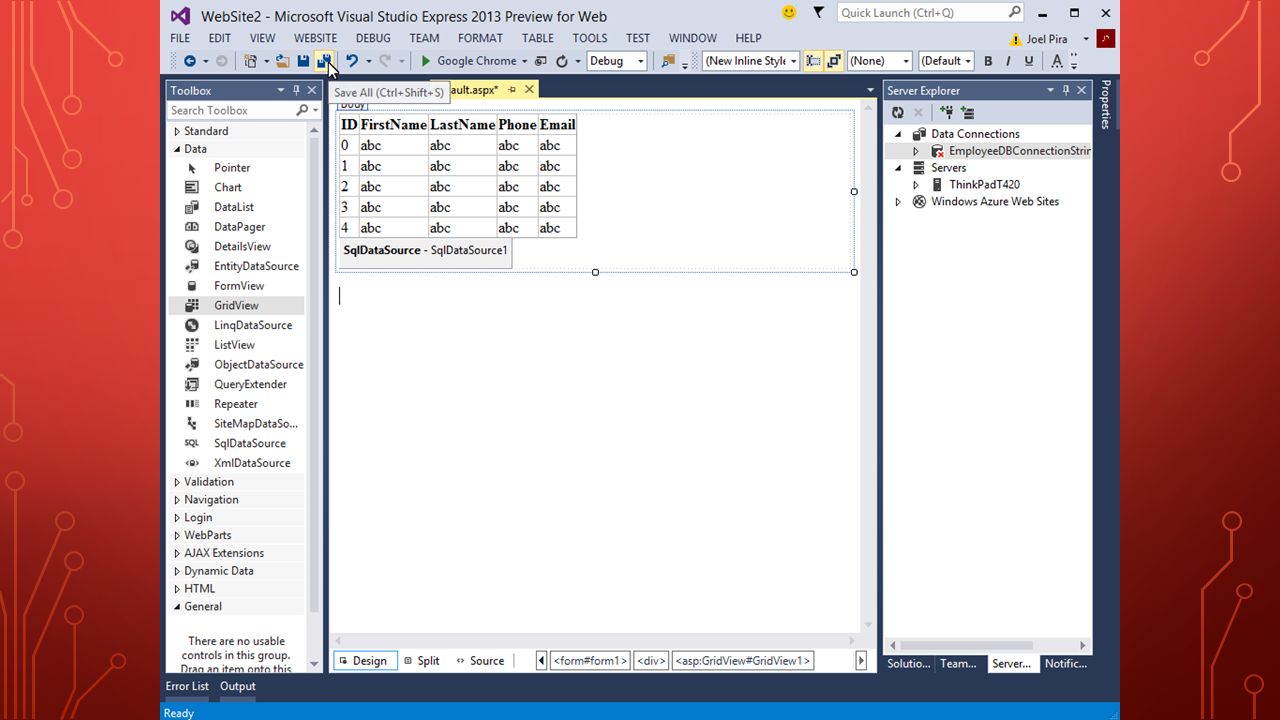Toggle the second design-surface toolbar button right of New Inline Style

click(834, 61)
